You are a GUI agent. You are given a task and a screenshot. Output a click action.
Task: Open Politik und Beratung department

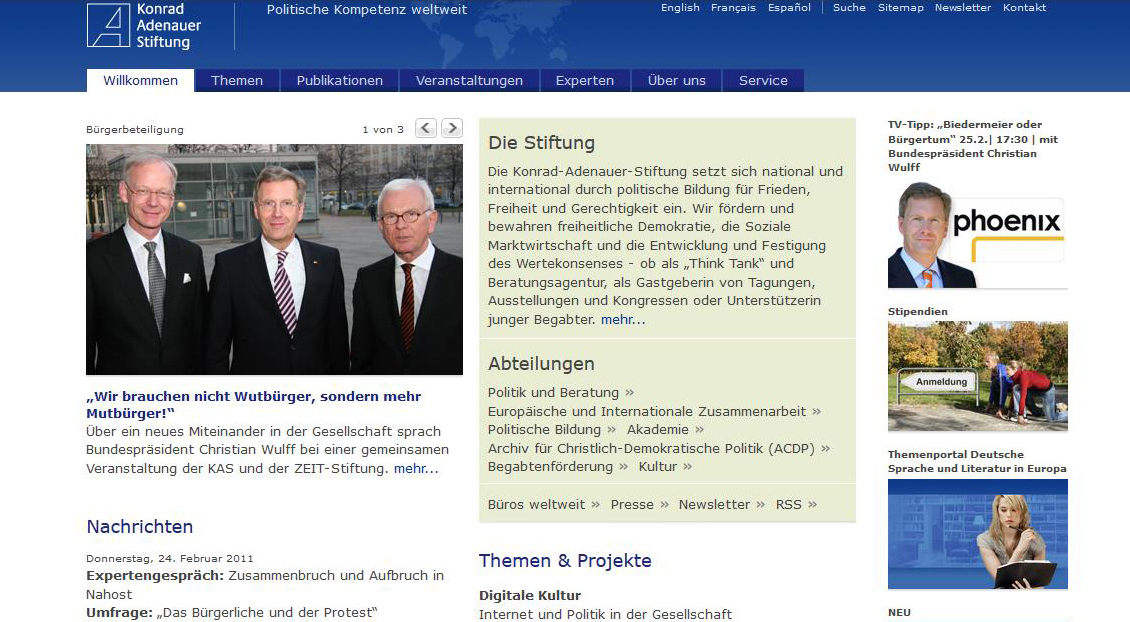tap(553, 392)
